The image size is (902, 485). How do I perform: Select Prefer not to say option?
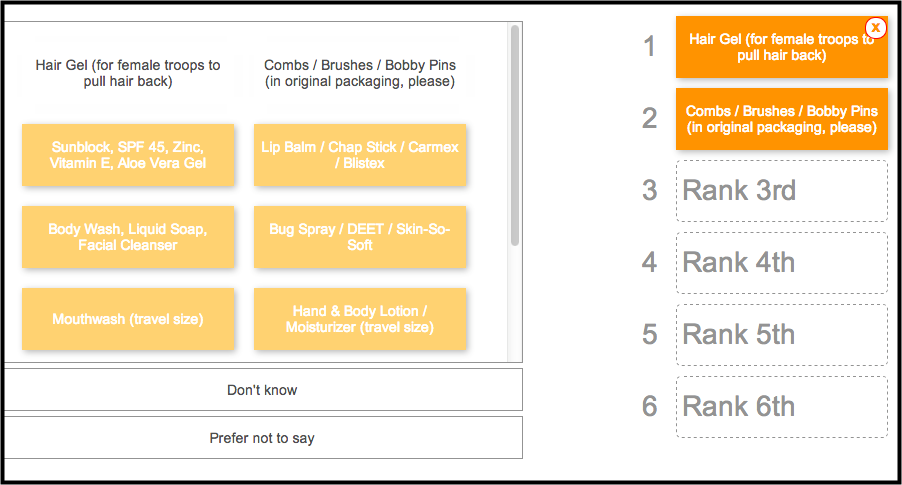tap(263, 438)
